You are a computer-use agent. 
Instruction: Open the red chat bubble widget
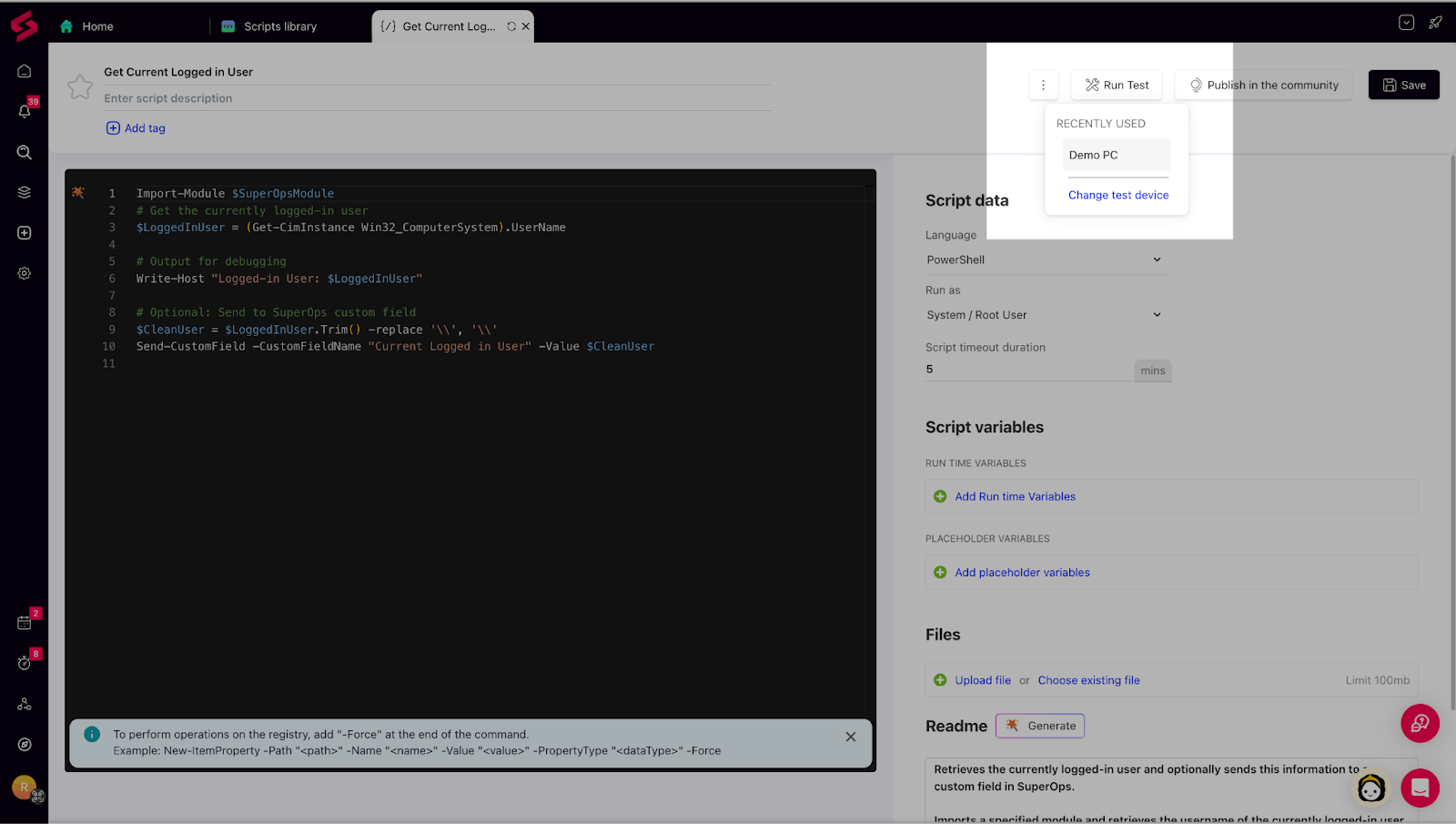(1420, 788)
